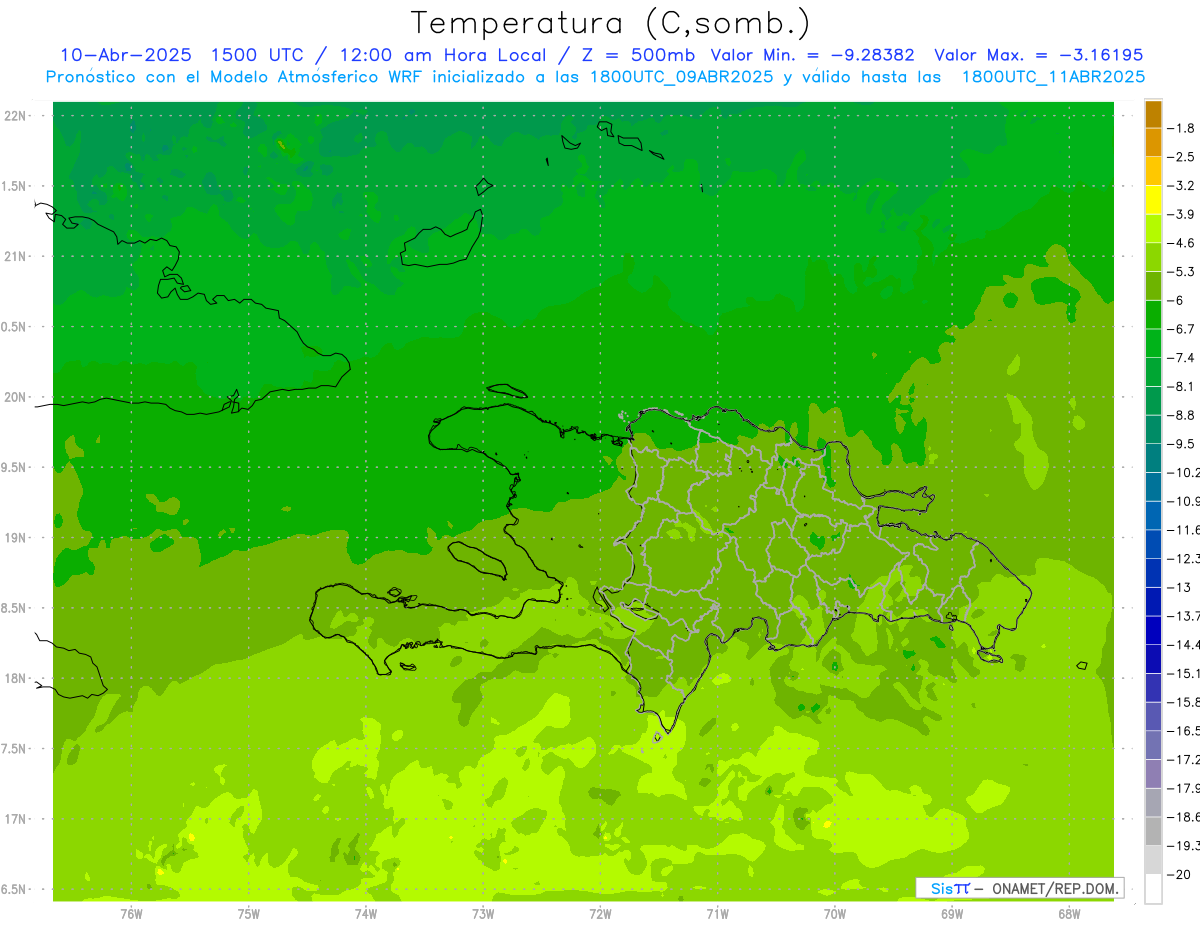
Task: Click the '74W' longitude label
Action: click(366, 913)
